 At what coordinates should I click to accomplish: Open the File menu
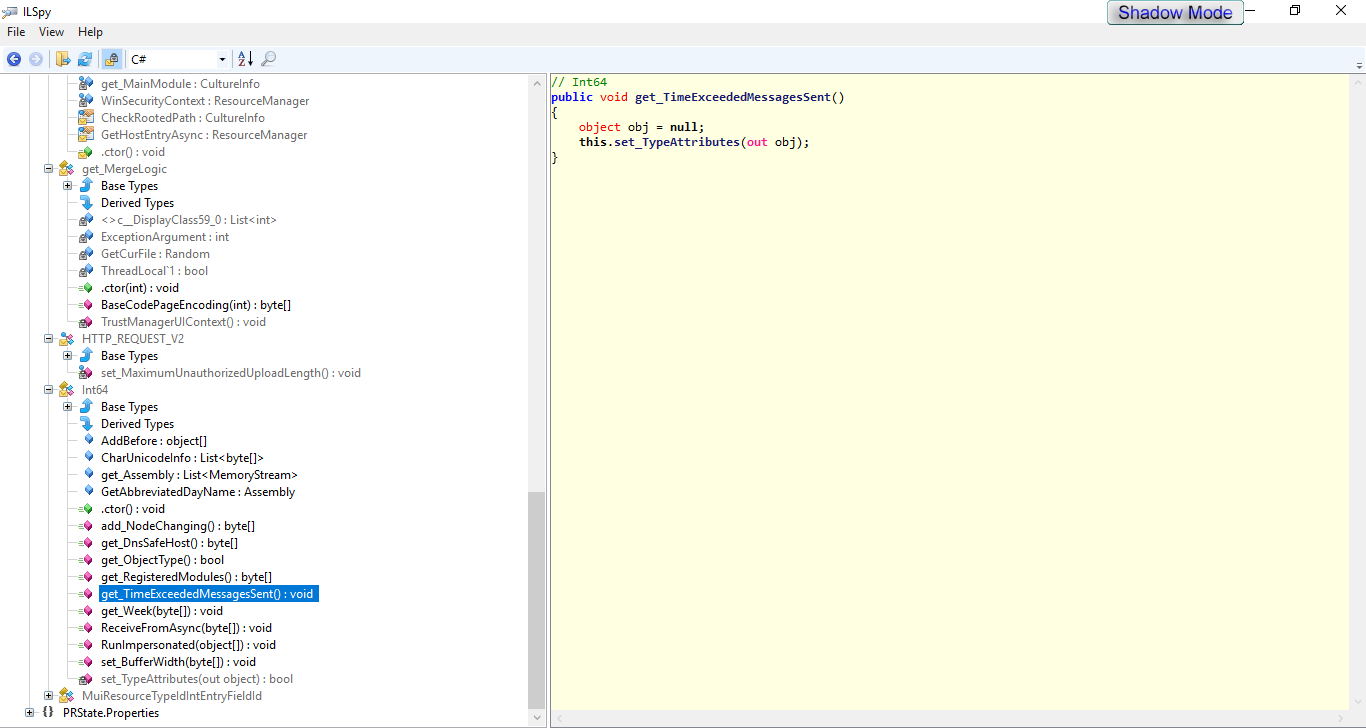[16, 32]
